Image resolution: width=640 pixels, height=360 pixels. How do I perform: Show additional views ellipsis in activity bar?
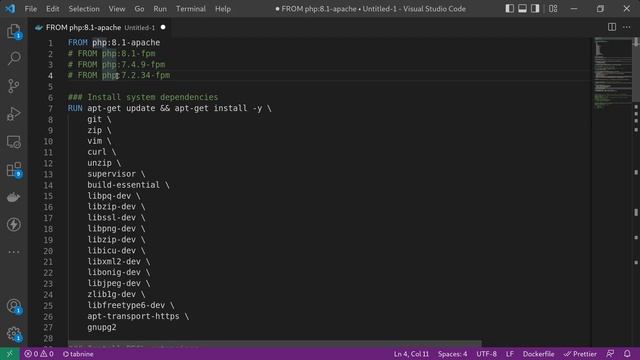click(x=14, y=252)
